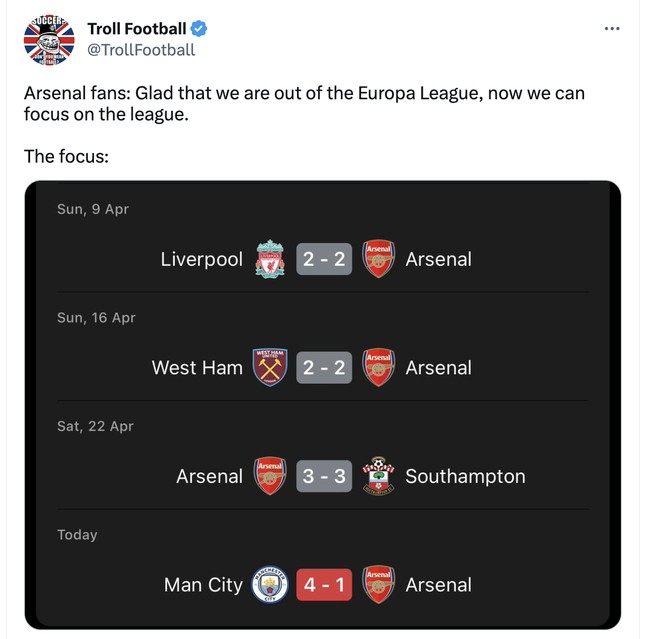This screenshot has height=639, width=650.
Task: Click the Southampton club crest
Action: pyautogui.click(x=378, y=476)
